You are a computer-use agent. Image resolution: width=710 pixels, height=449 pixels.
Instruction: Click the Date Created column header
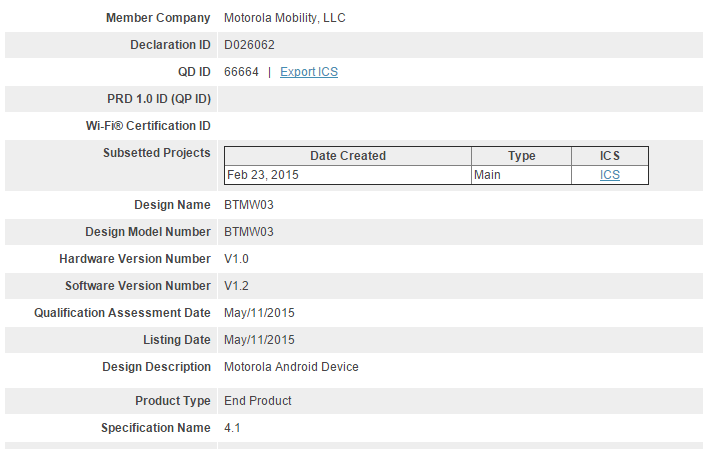(348, 156)
